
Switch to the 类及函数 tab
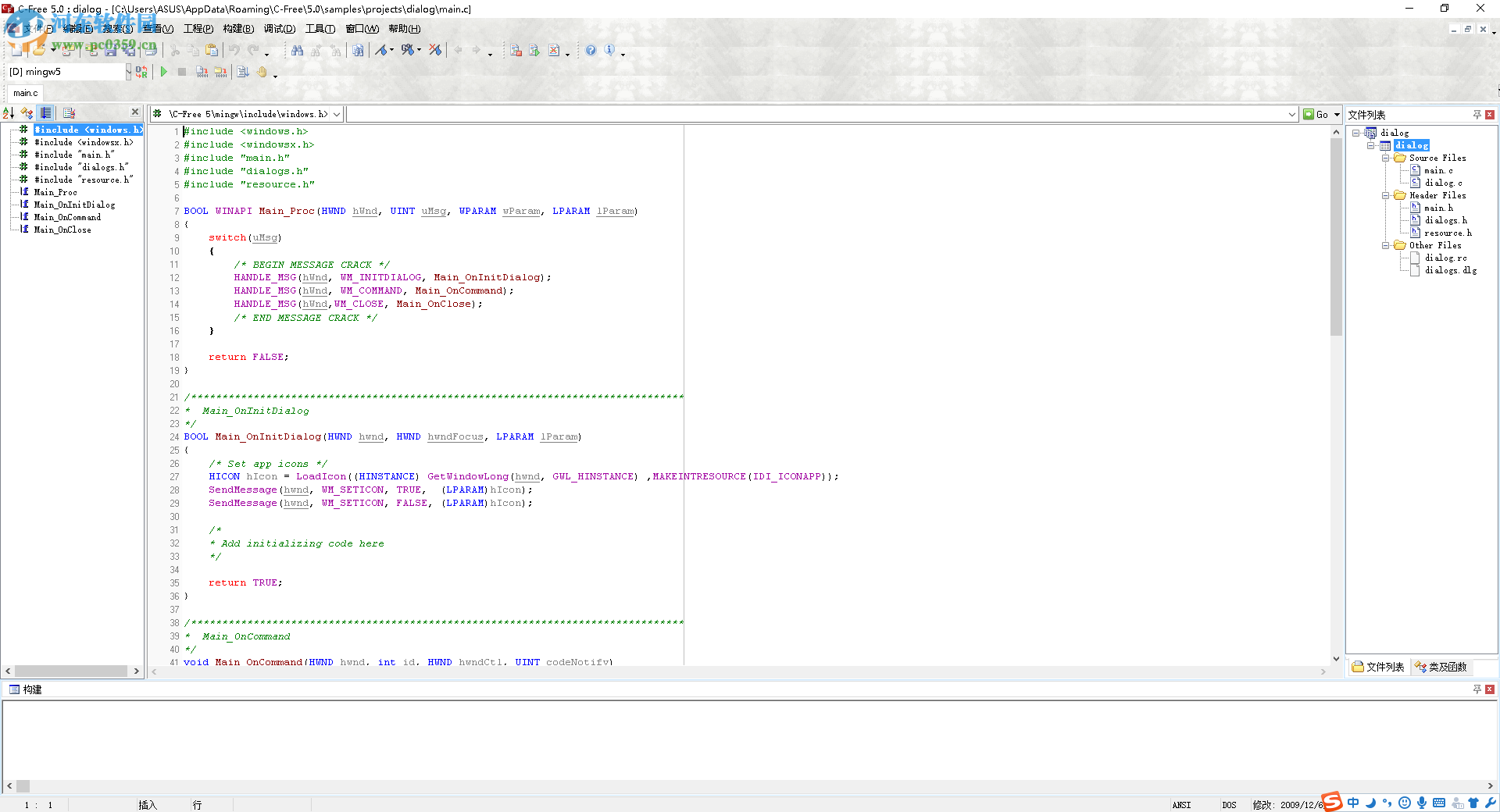coord(1441,667)
